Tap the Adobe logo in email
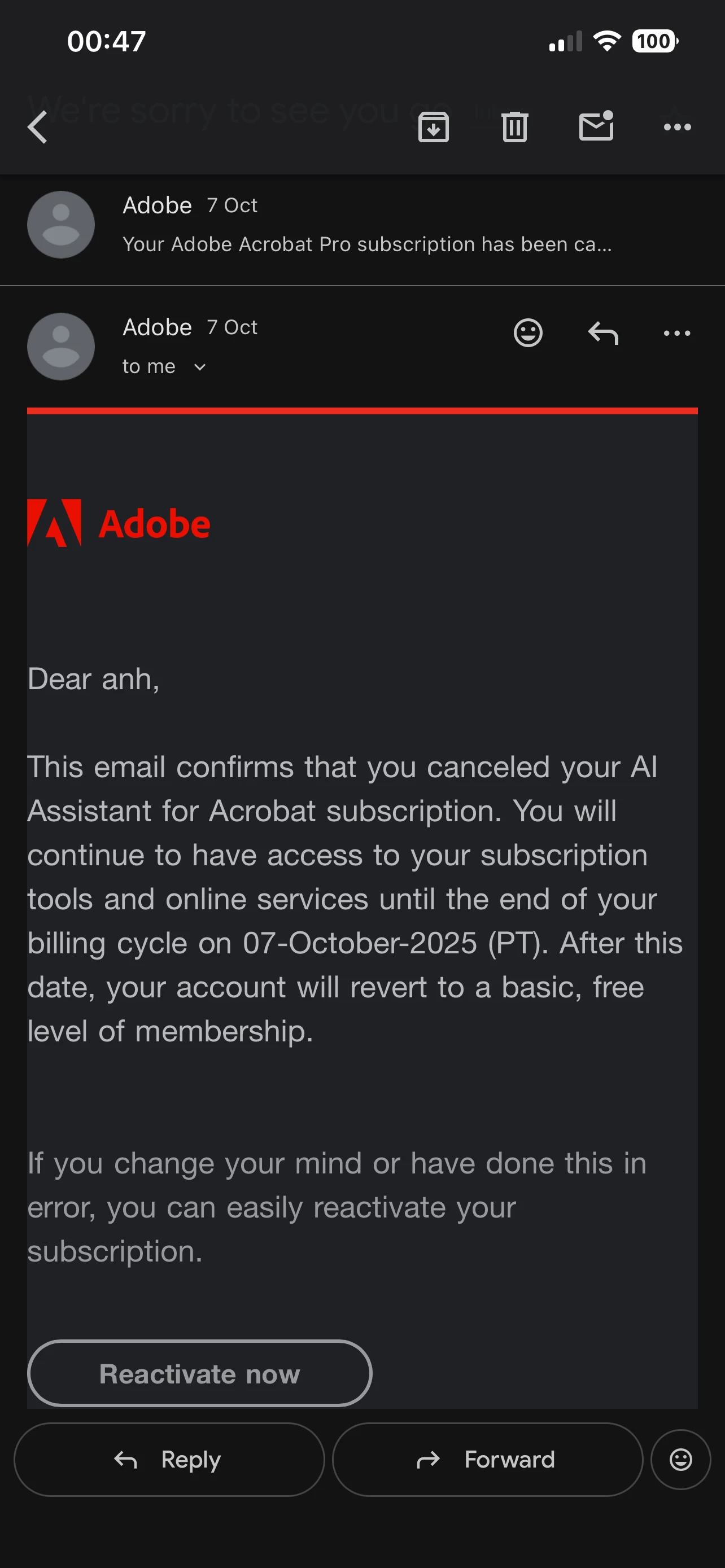Screen dimensions: 725x1568 pos(119,523)
